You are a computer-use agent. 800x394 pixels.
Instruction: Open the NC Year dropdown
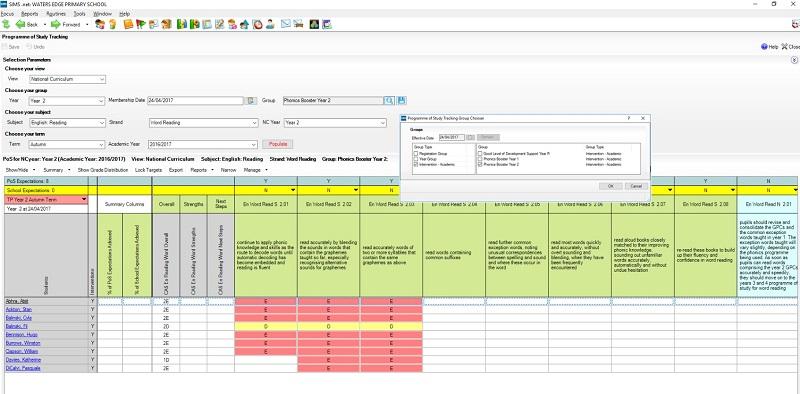(335, 122)
